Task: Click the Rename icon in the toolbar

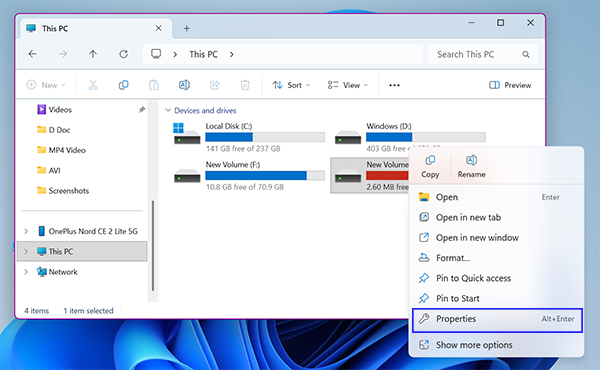Action: 184,85
